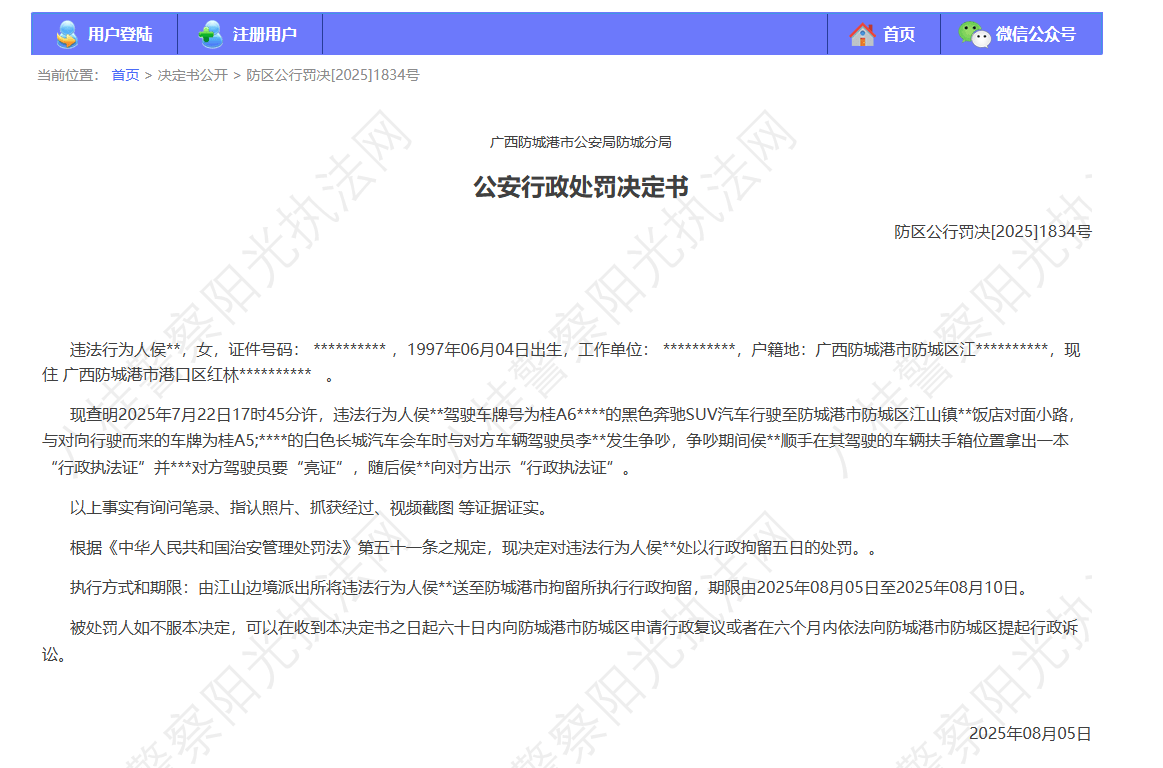Select the issuing agency name 广西防城港市公安局防城分局

click(581, 142)
